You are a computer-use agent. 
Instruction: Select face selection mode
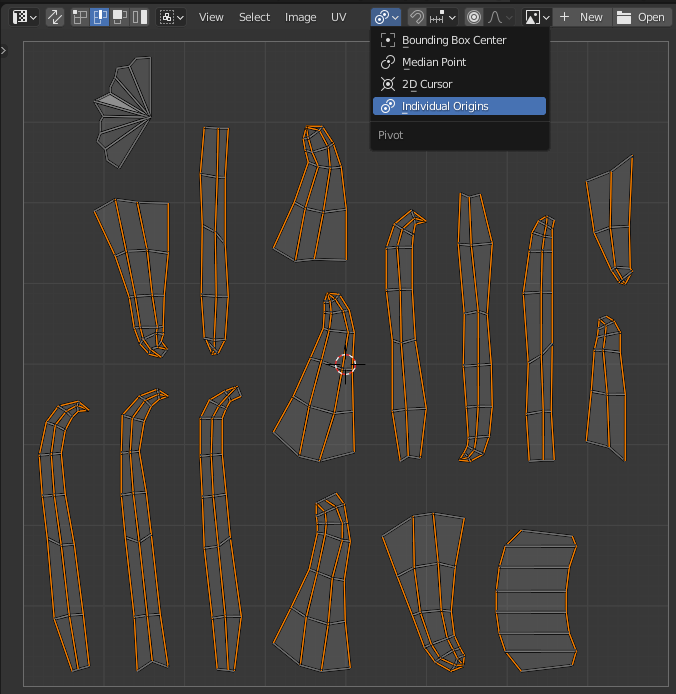tap(120, 17)
